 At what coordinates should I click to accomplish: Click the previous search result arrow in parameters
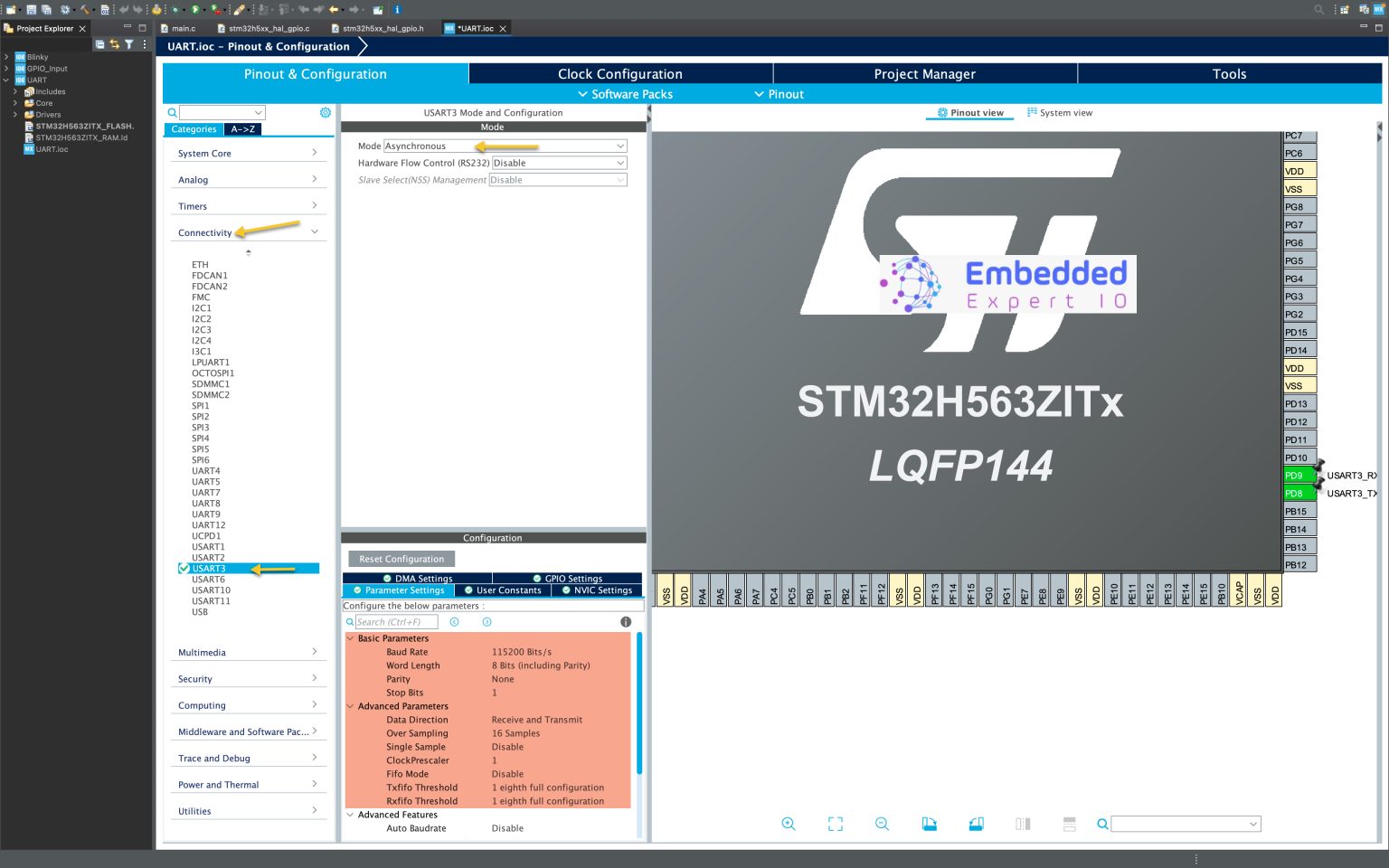[454, 622]
